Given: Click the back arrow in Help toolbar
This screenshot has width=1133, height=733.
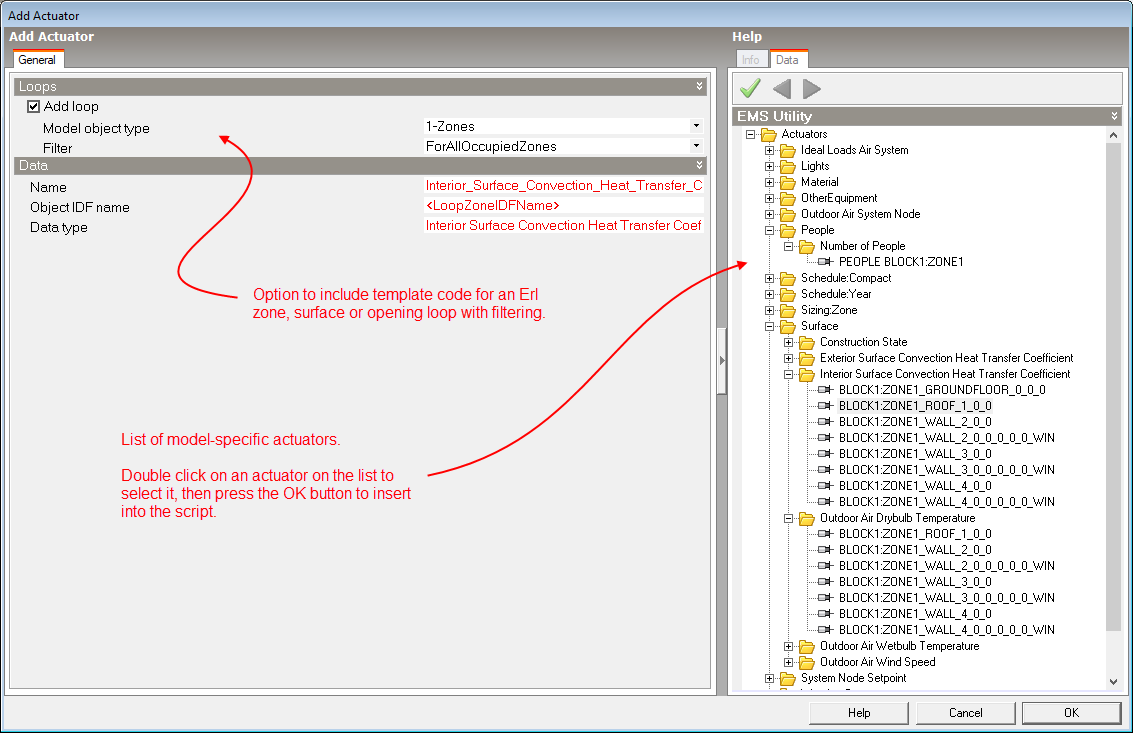Looking at the screenshot, I should click(x=782, y=89).
